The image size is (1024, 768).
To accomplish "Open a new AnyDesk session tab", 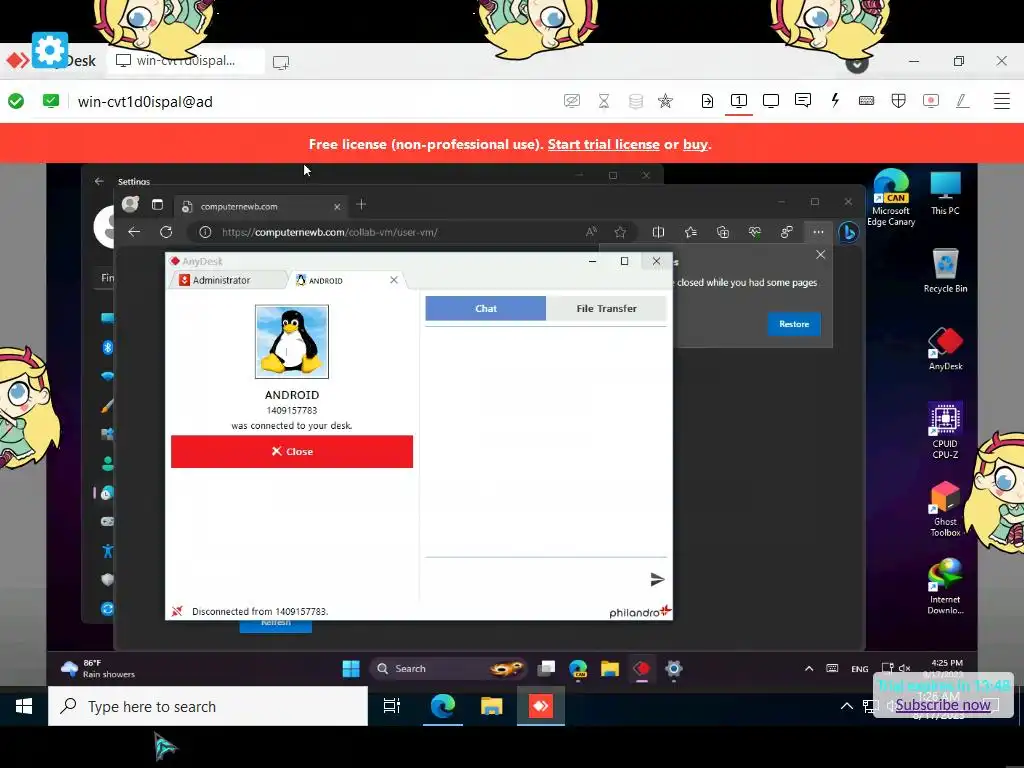I will (x=281, y=62).
